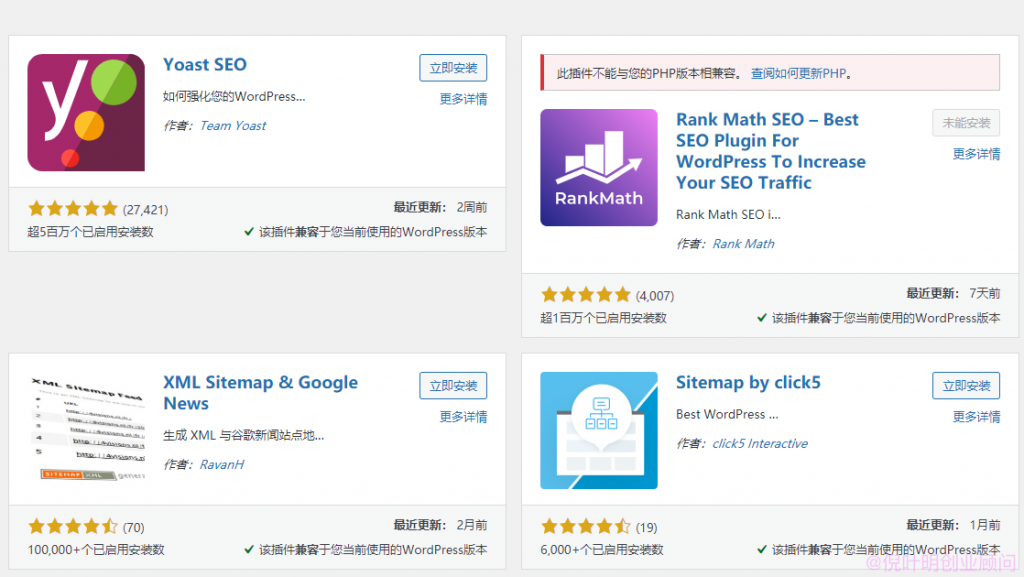Click the (70) rating count
Viewport: 1024px width, 577px height.
(134, 527)
